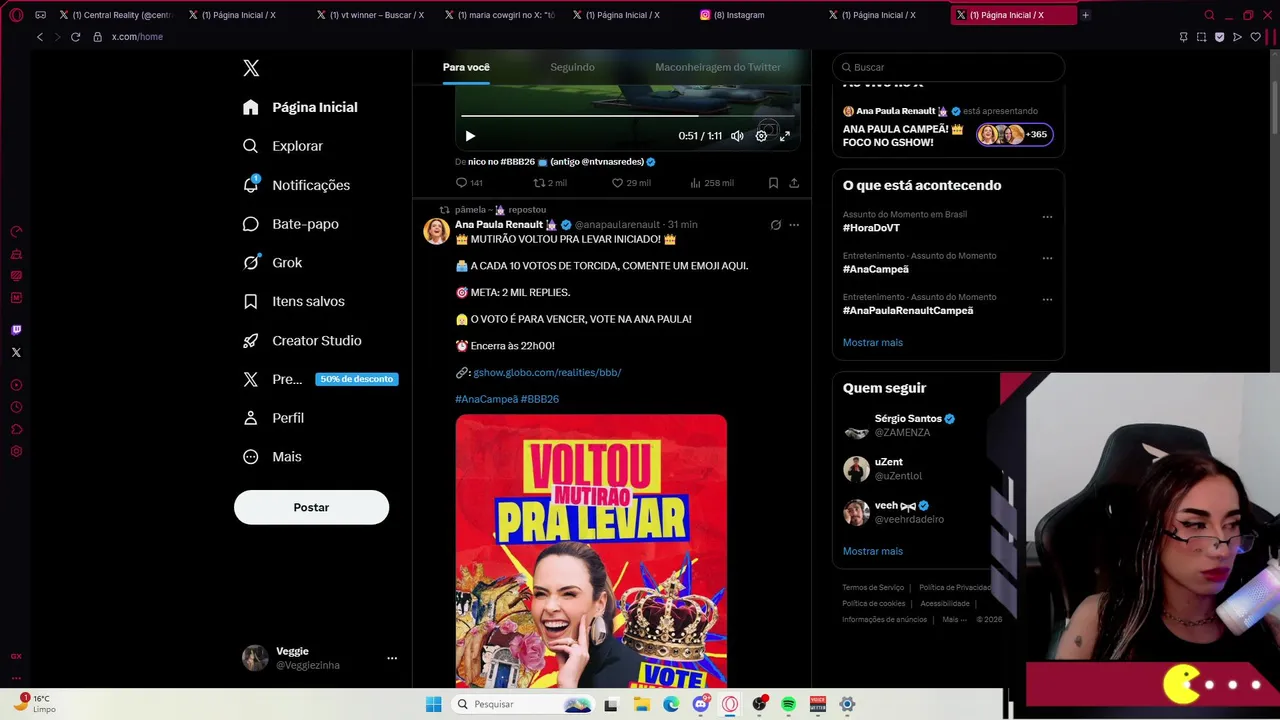Open more options for #AnaCampeã trend
This screenshot has height=720, width=1280.
1047,258
